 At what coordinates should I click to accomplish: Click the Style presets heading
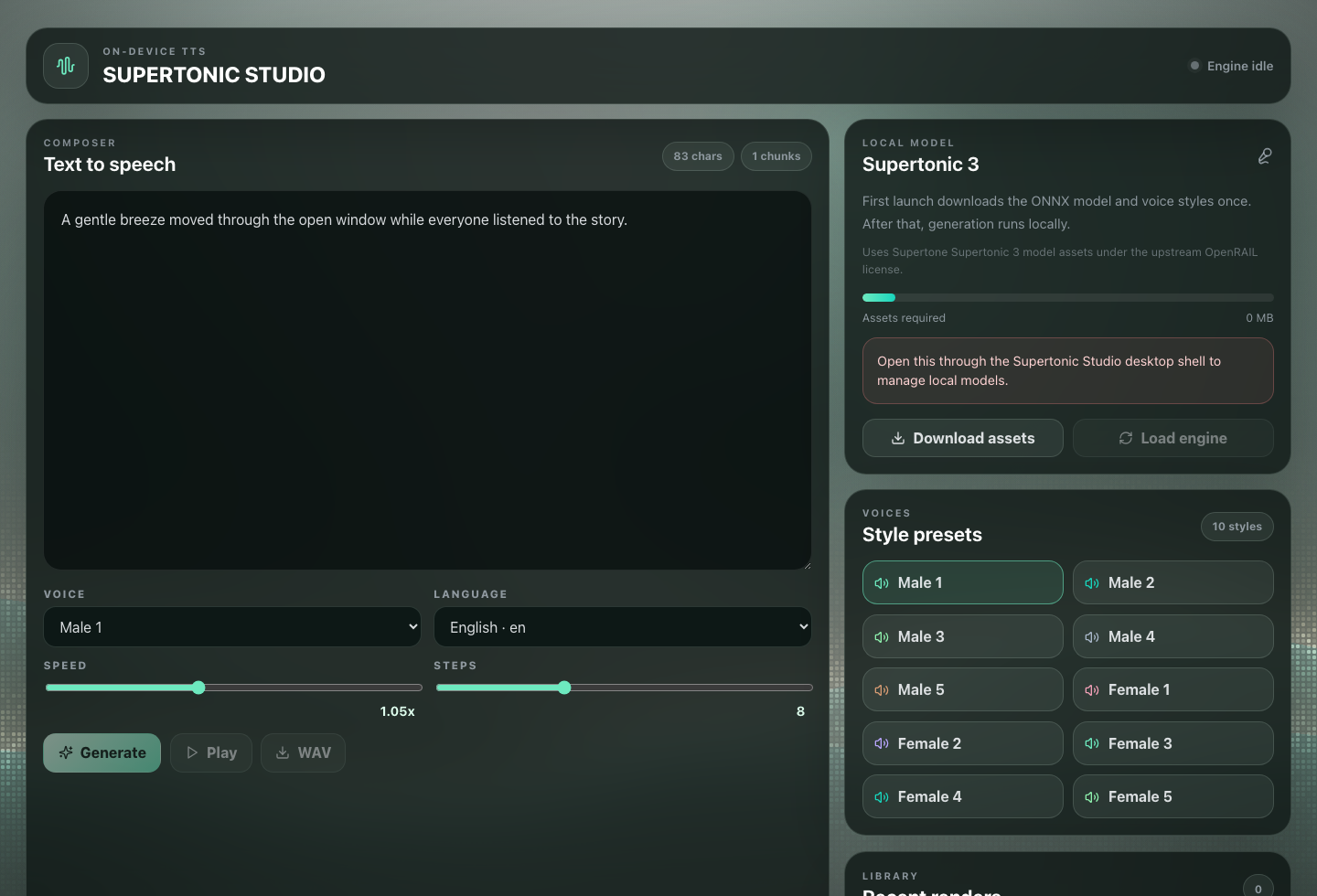(x=922, y=535)
